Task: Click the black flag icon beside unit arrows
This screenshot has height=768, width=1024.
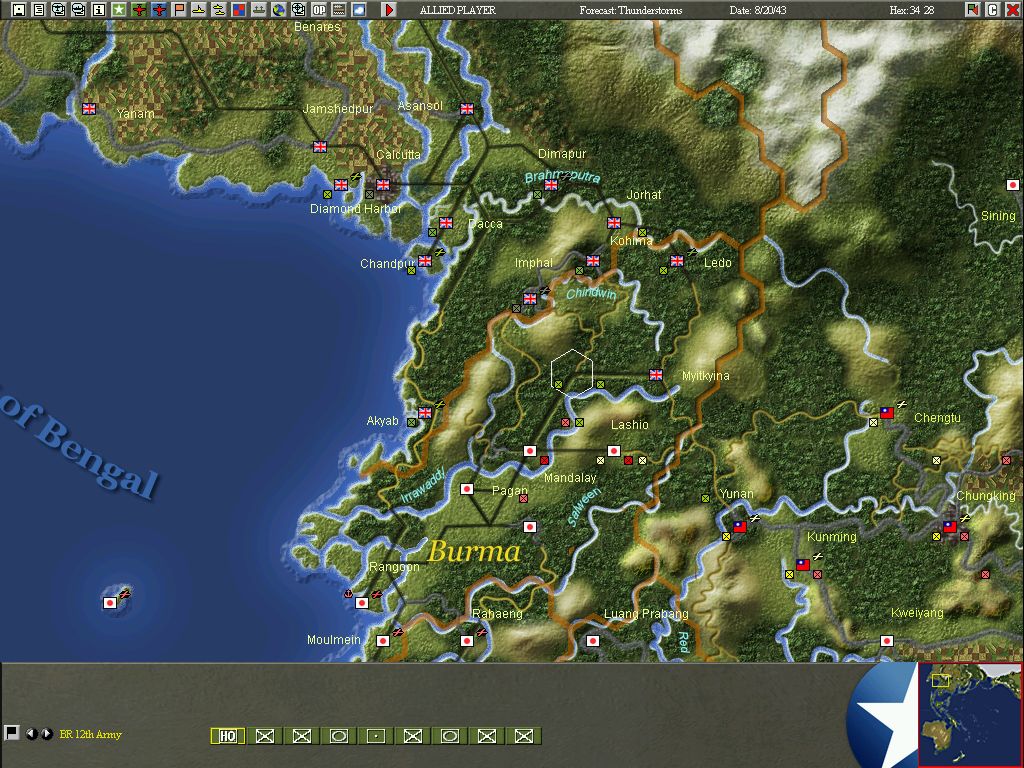Action: coord(11,733)
